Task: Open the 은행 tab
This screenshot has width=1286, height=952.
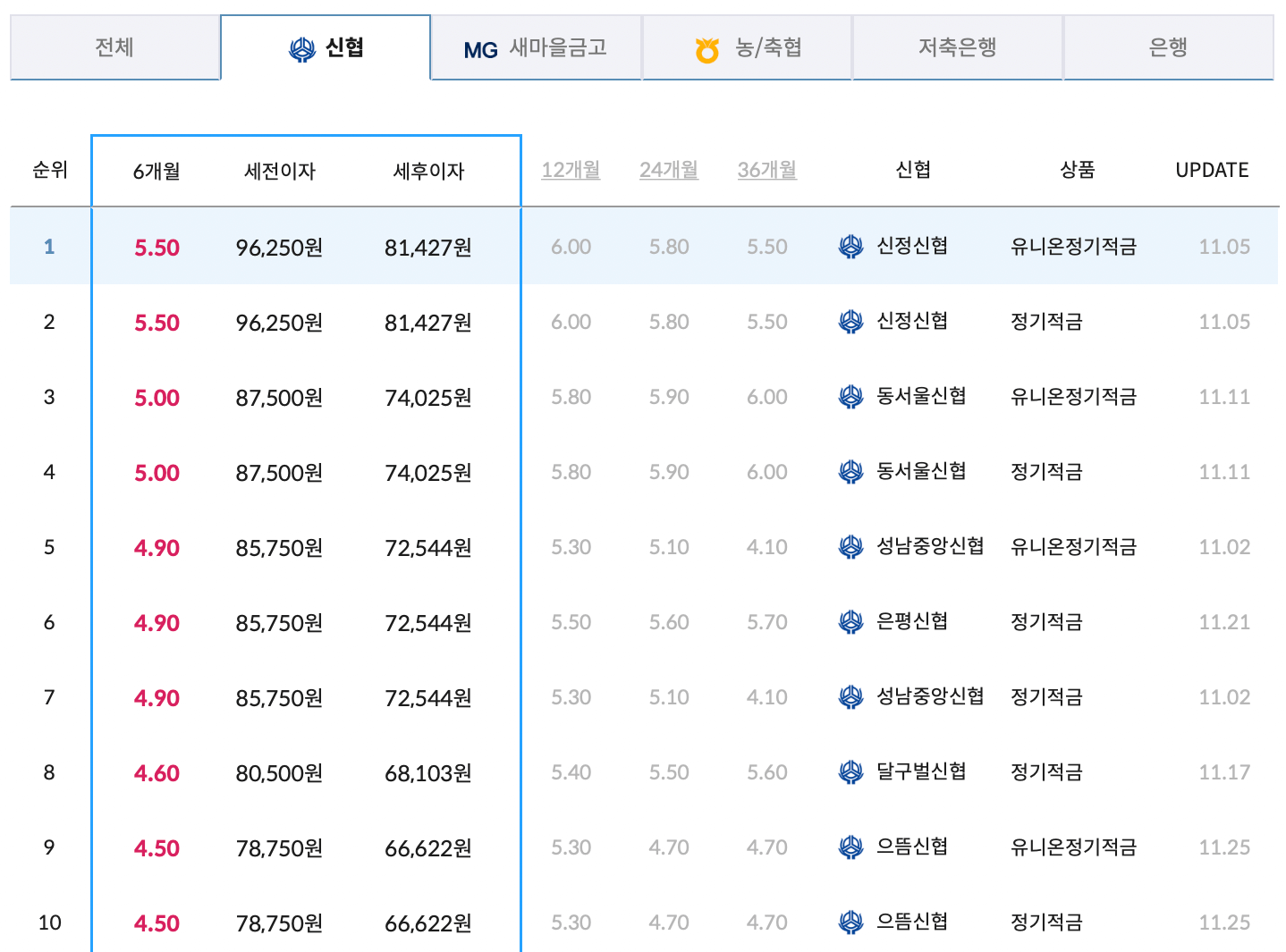Action: 1168,47
